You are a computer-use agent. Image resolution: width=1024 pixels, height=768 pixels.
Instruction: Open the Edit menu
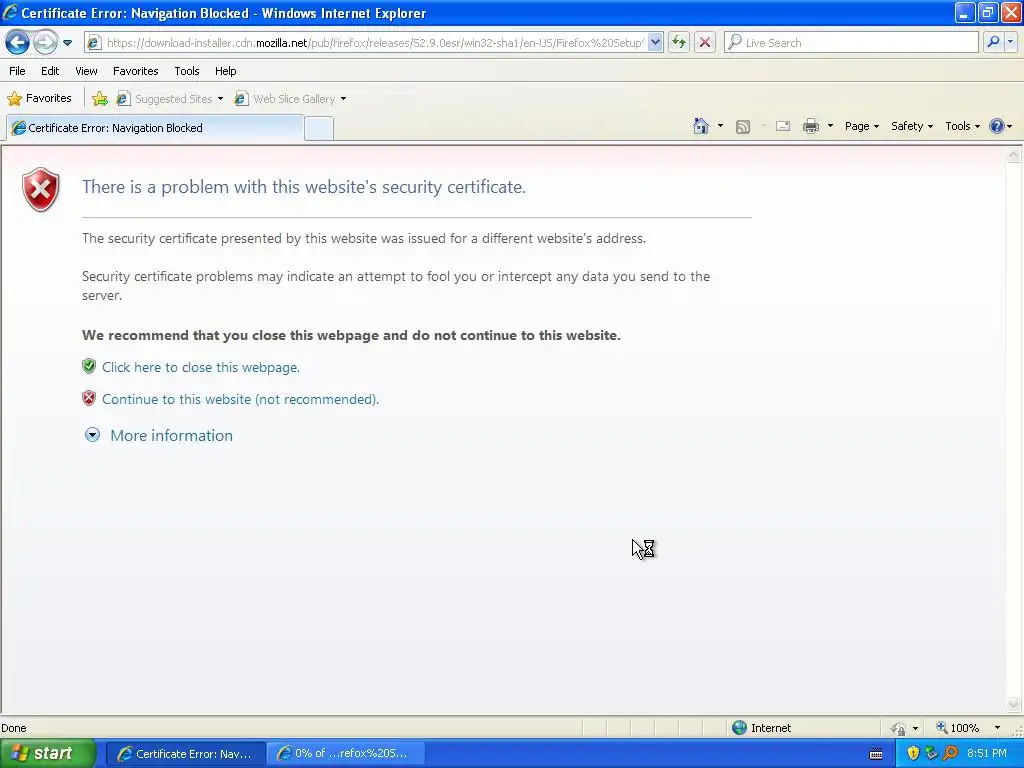[x=50, y=71]
